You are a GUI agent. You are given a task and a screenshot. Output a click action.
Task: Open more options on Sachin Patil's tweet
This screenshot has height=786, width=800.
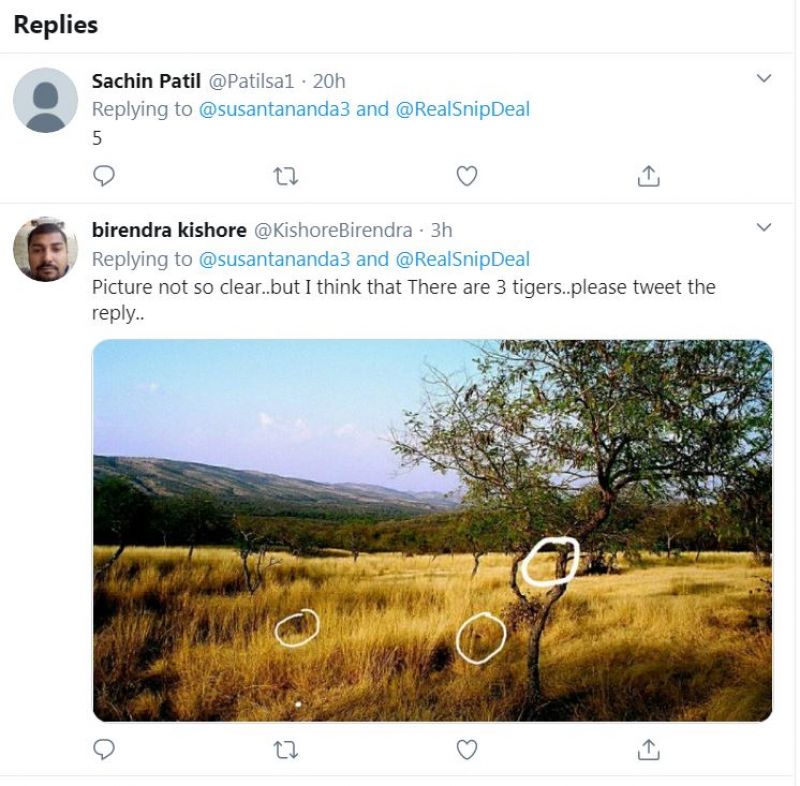point(764,78)
